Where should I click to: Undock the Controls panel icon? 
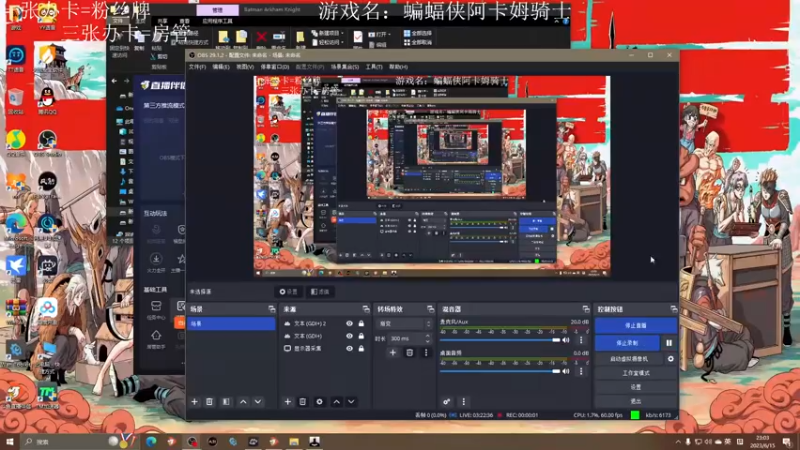pos(673,309)
